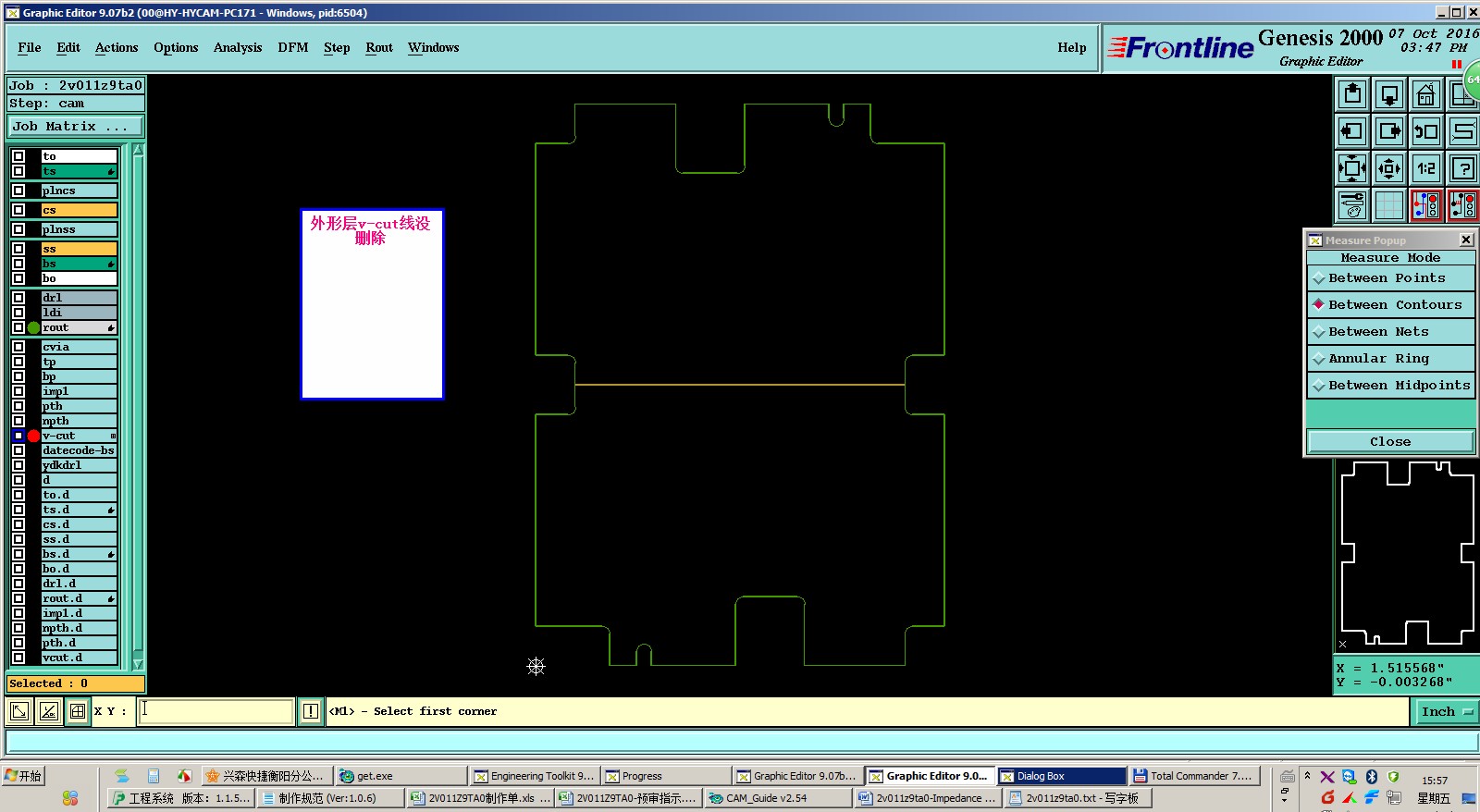
Task: Open the tools and palette settings icon
Action: pos(1352,205)
